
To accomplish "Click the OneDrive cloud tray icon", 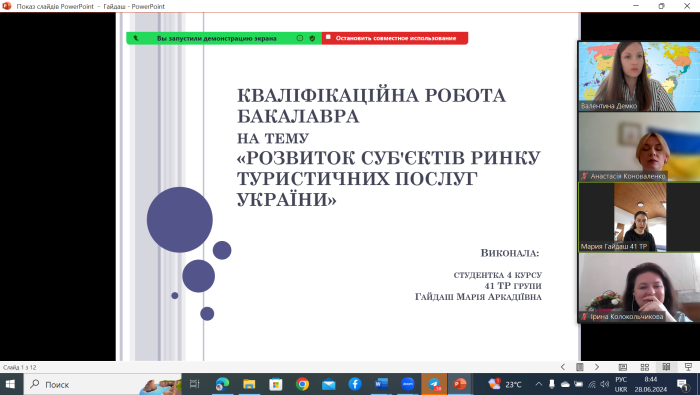I will point(565,384).
